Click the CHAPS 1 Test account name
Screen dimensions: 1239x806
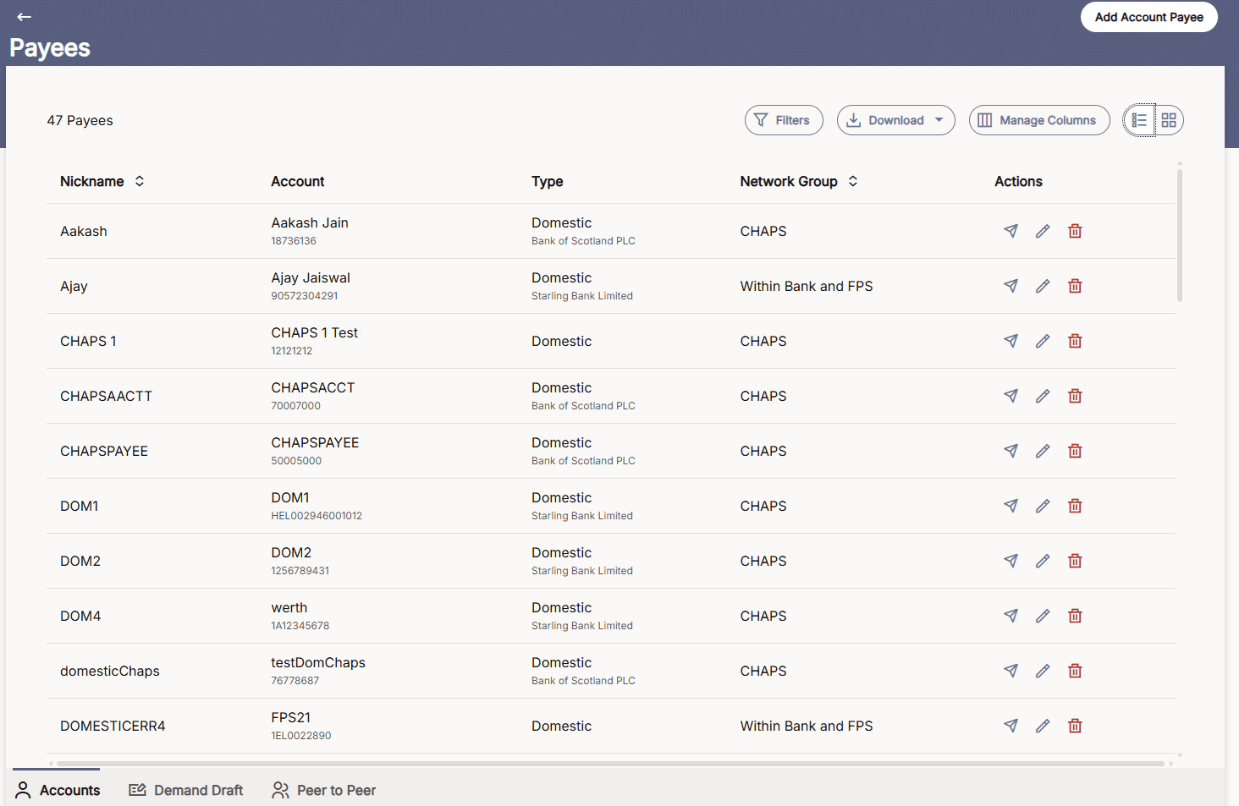314,333
